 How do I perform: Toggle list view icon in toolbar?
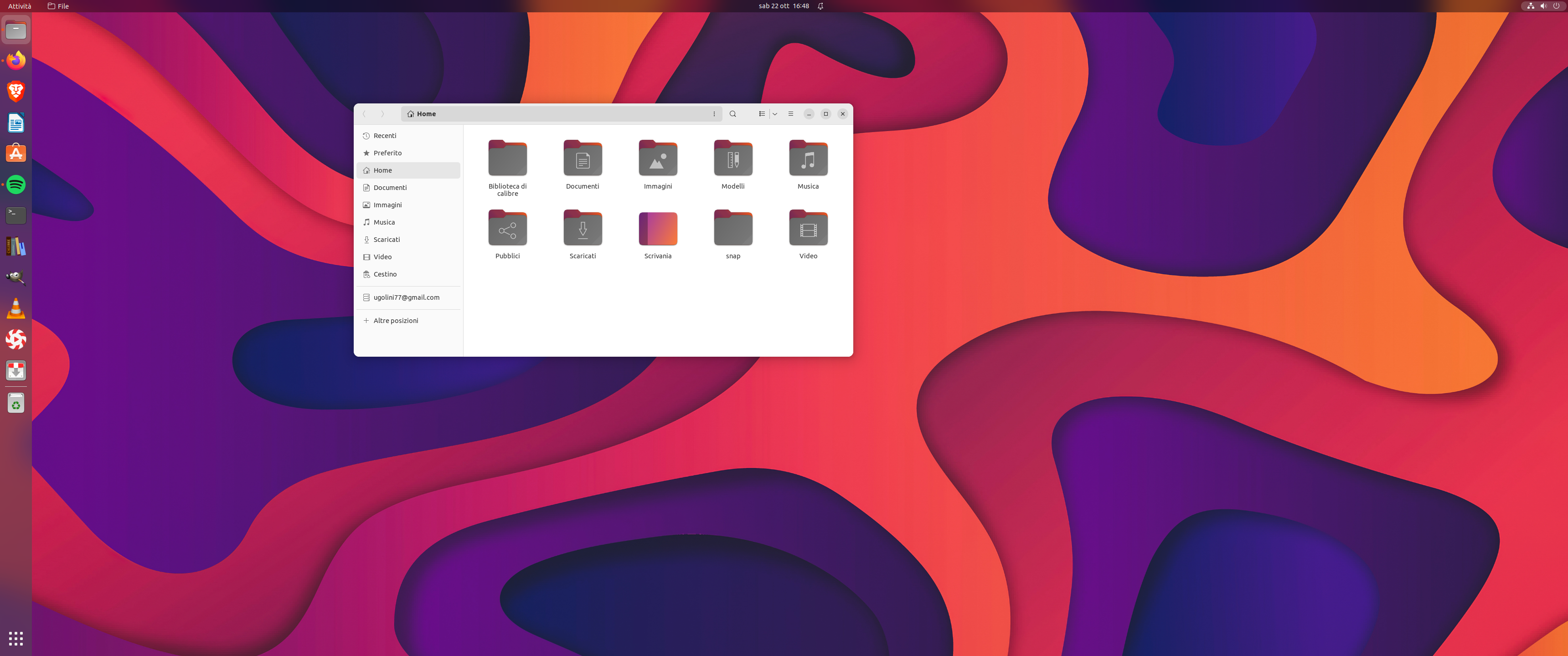(762, 114)
